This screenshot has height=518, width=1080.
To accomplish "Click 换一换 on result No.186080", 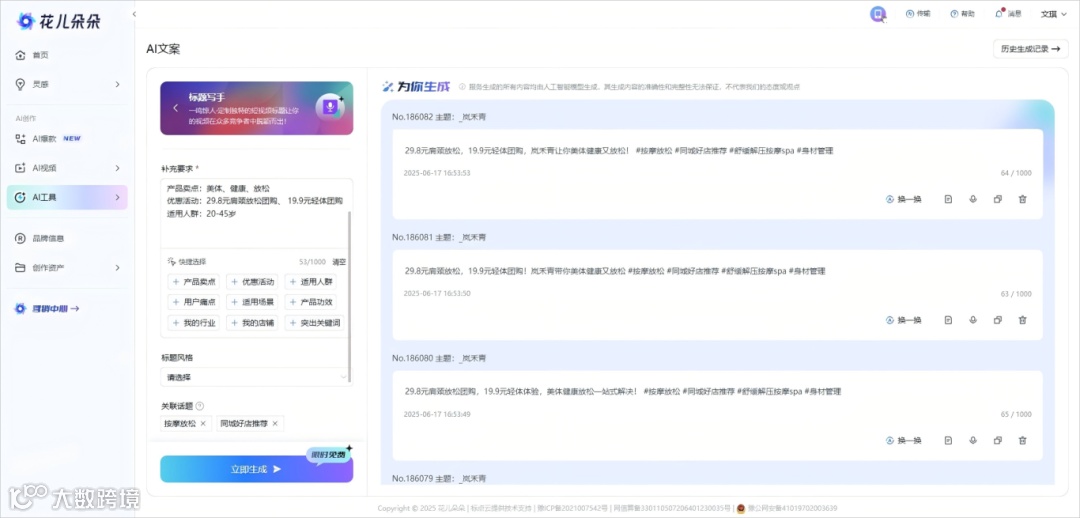I will 903,440.
